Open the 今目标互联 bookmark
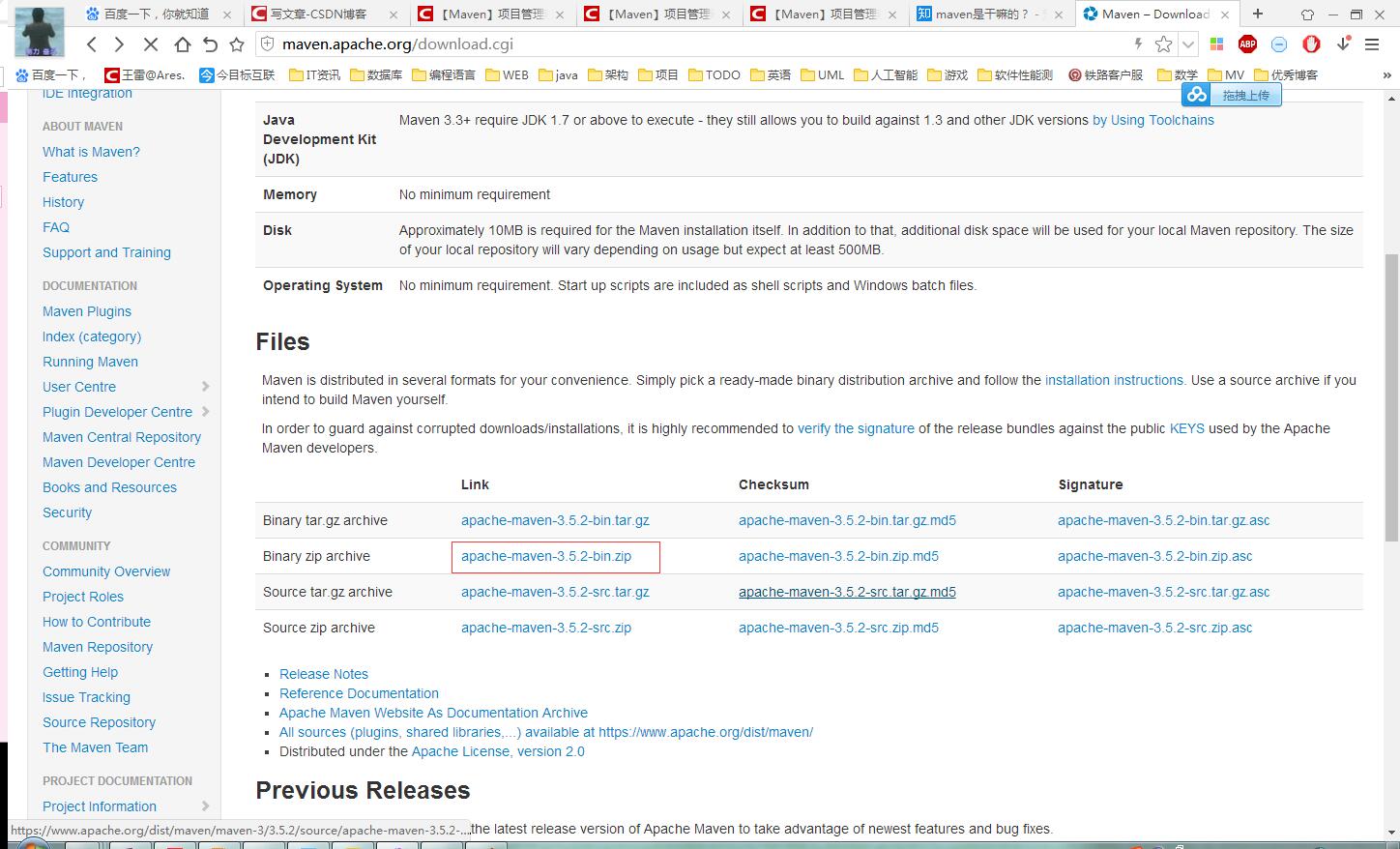This screenshot has width=1400, height=849. [237, 74]
